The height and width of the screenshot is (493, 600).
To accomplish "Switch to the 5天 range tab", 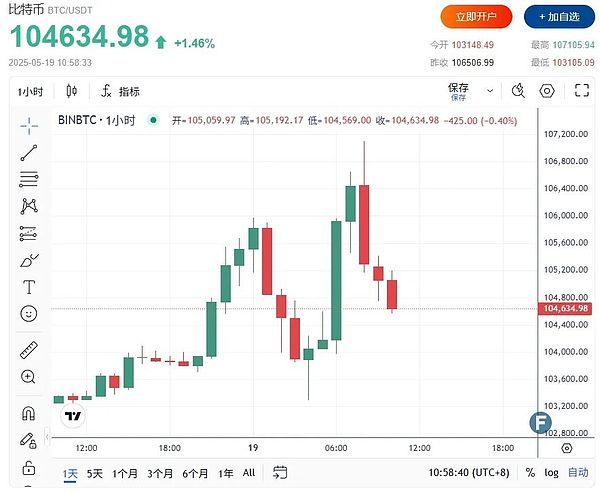I will tap(95, 473).
